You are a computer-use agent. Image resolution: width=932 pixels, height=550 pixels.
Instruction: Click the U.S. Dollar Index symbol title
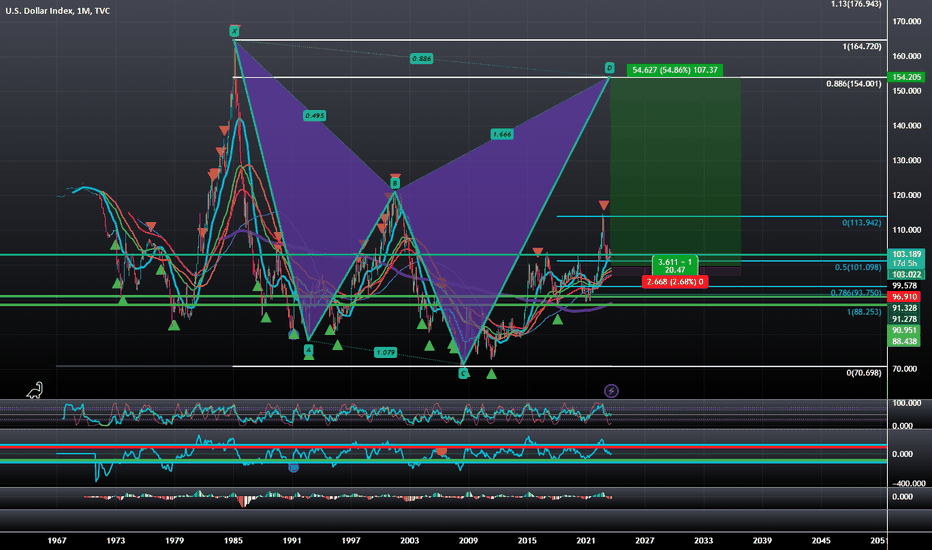point(58,11)
